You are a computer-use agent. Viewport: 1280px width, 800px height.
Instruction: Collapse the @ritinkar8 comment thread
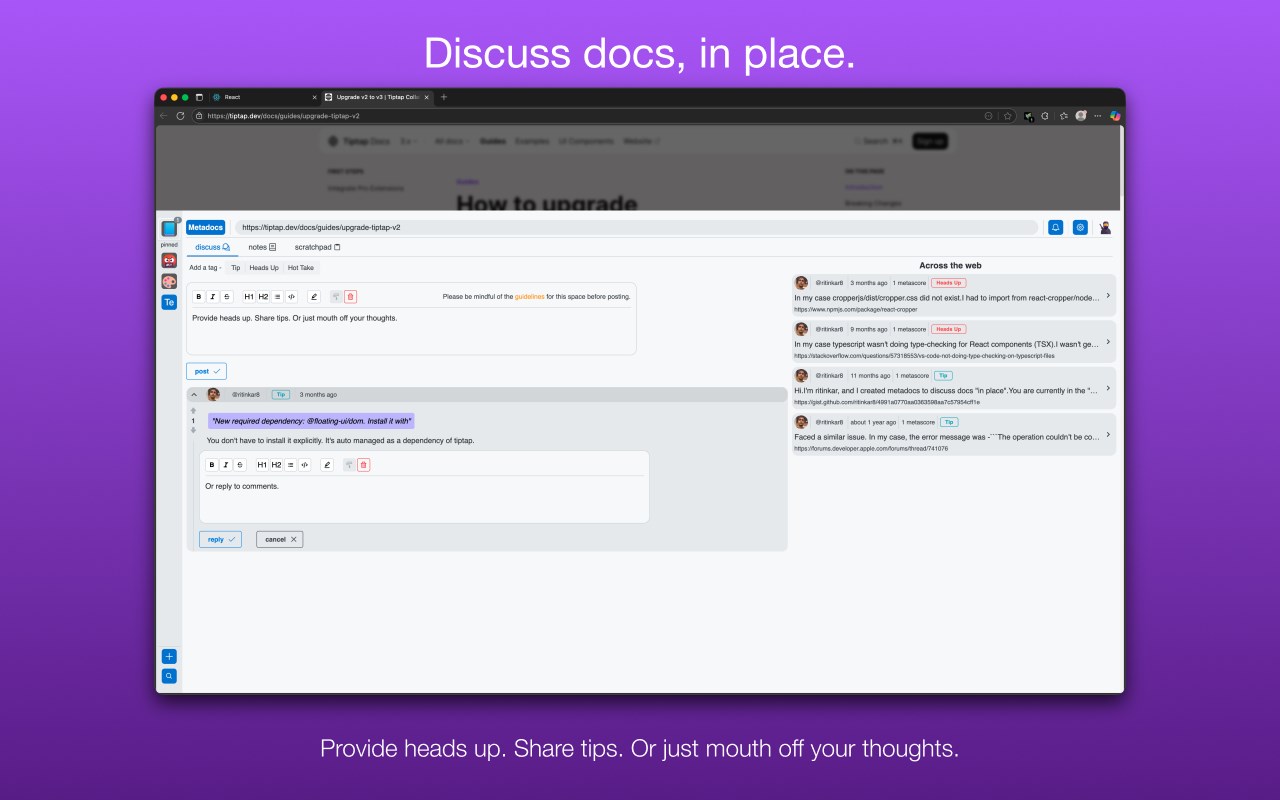click(194, 395)
